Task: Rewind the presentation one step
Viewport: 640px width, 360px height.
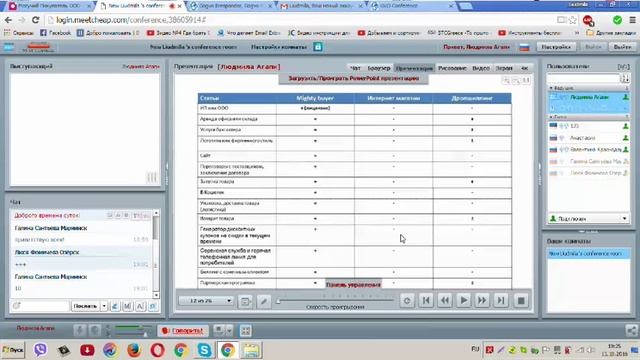Action: coord(445,301)
